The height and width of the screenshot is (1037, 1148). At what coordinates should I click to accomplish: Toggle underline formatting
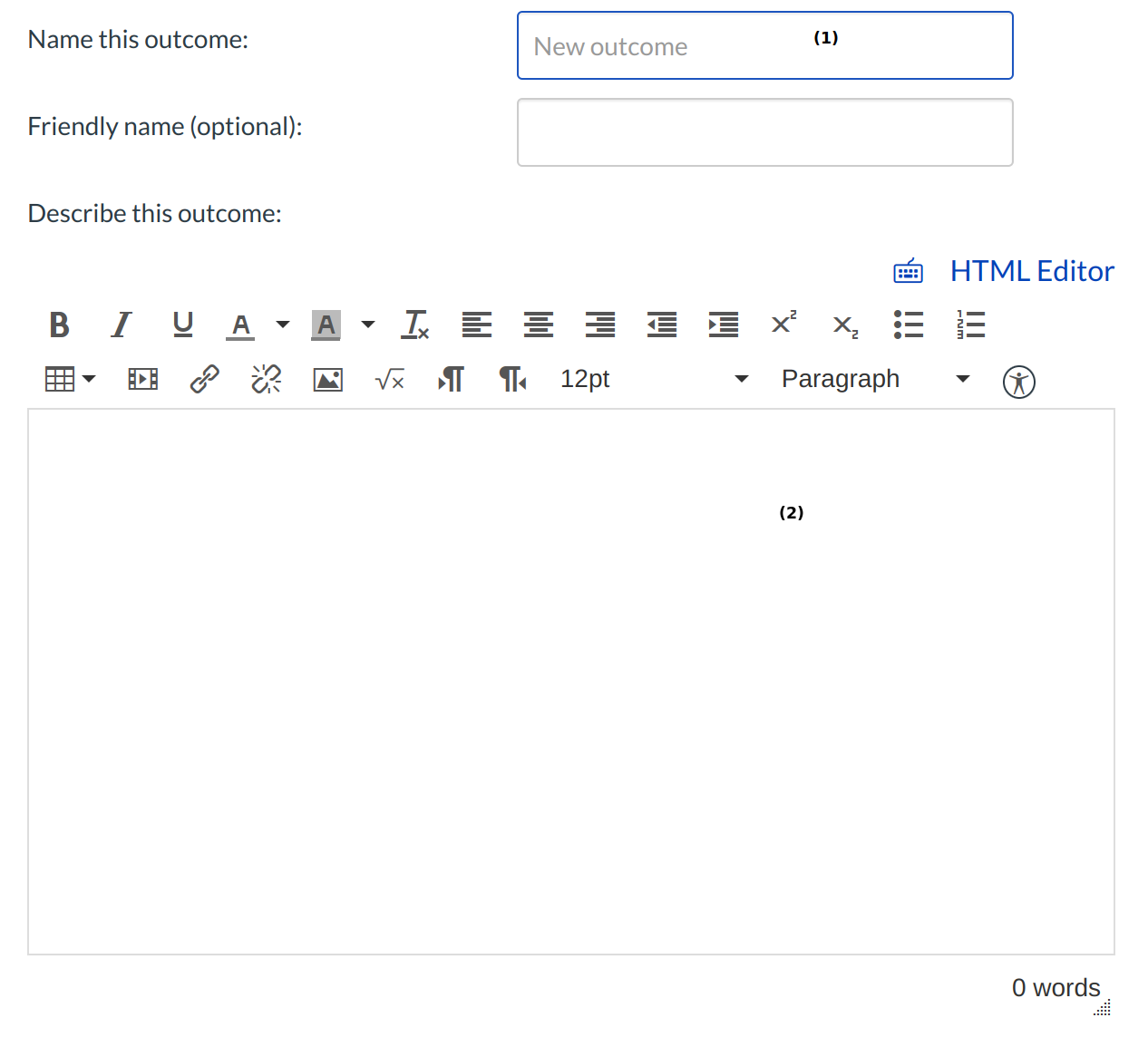point(183,325)
